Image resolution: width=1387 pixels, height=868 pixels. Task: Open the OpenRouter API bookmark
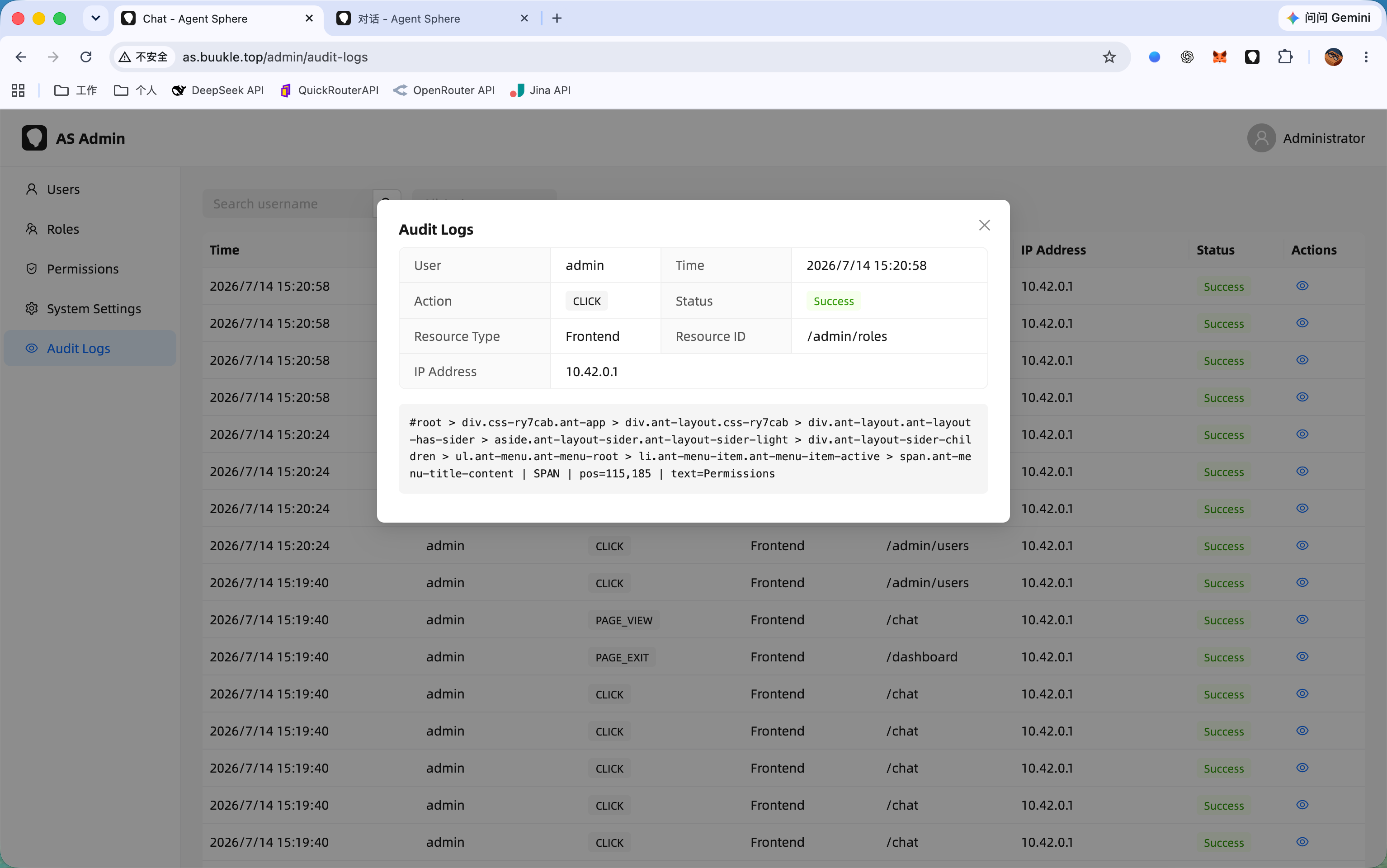click(x=444, y=90)
